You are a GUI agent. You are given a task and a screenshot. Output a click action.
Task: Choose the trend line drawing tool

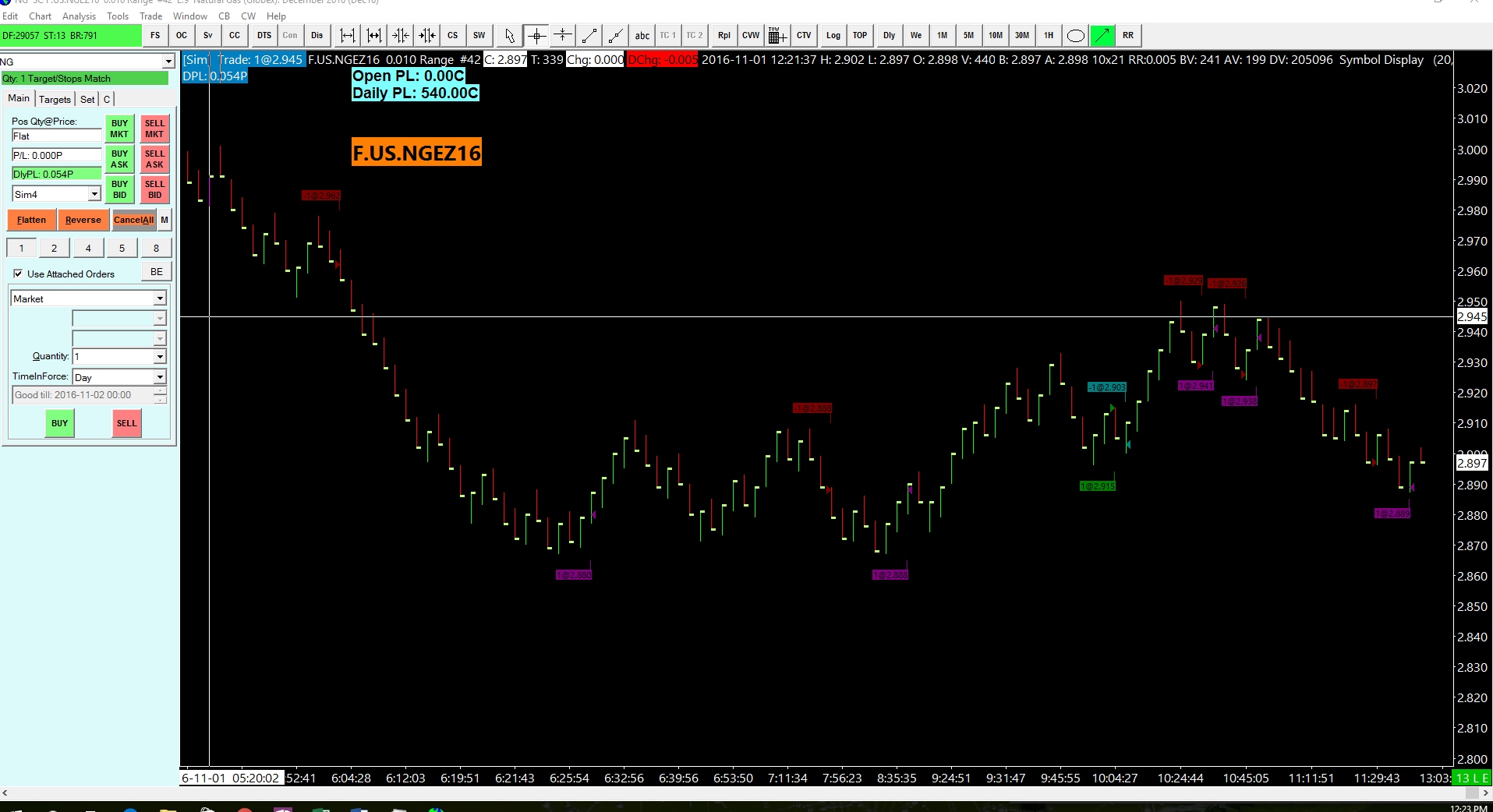point(589,36)
